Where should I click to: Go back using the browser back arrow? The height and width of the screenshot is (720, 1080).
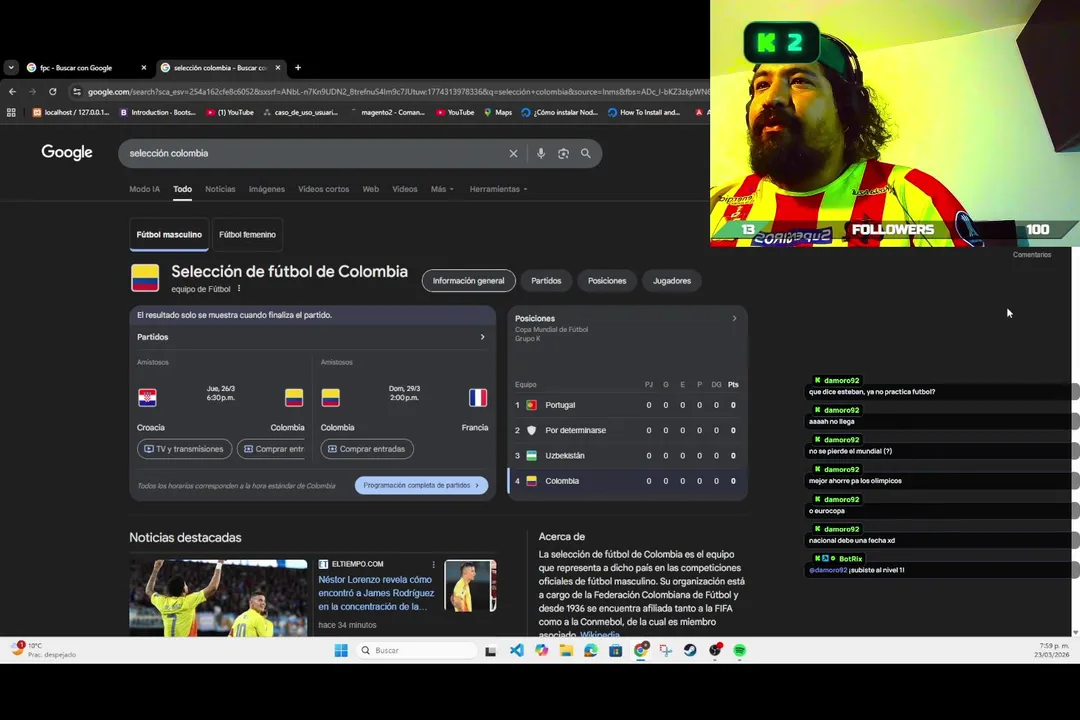[x=12, y=92]
